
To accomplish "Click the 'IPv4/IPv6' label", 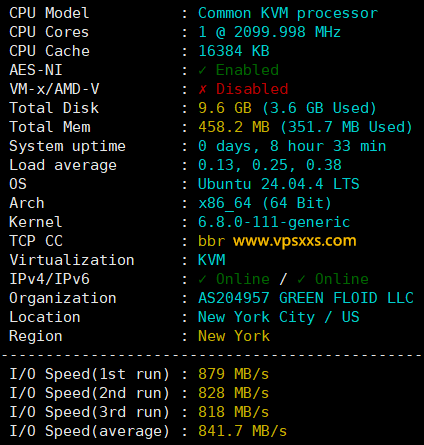I will (49, 279).
